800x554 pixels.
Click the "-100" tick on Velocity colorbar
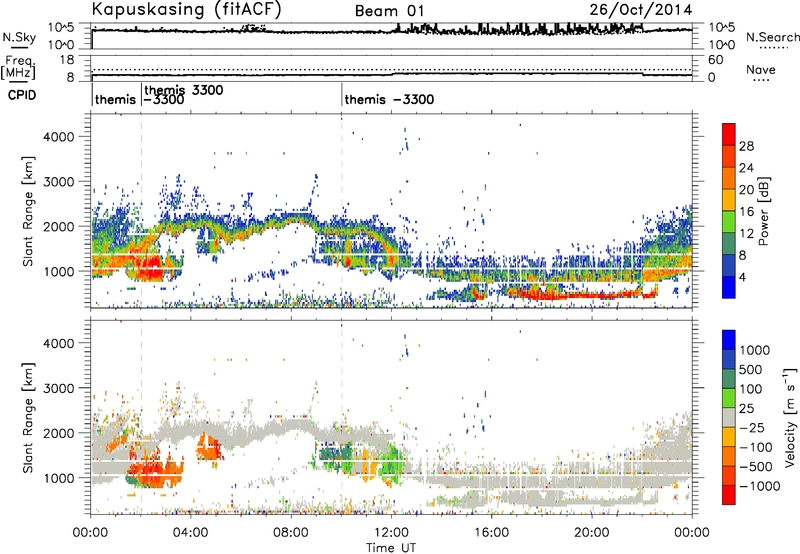(x=756, y=447)
